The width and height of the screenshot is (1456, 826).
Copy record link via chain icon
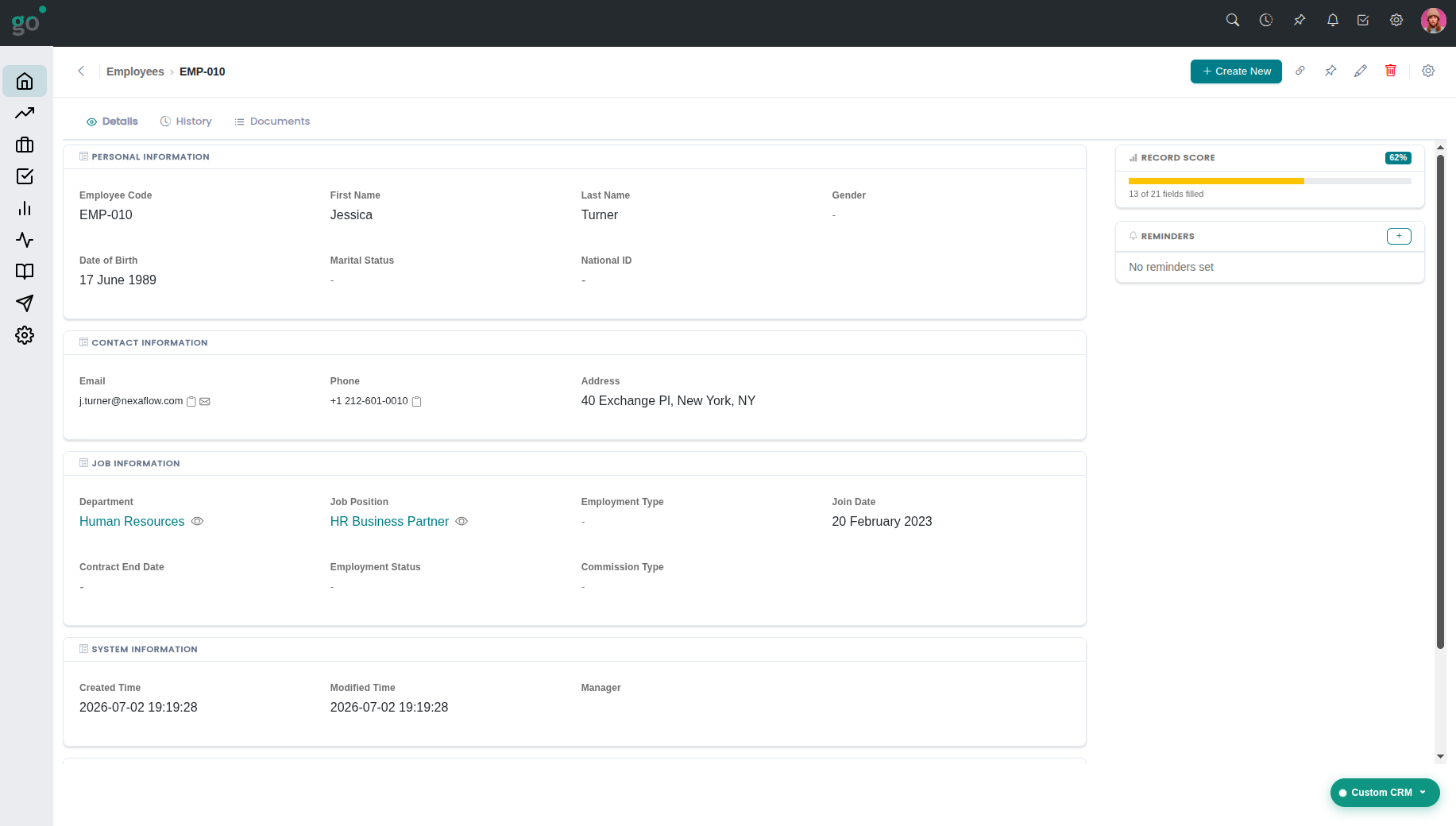1300,71
